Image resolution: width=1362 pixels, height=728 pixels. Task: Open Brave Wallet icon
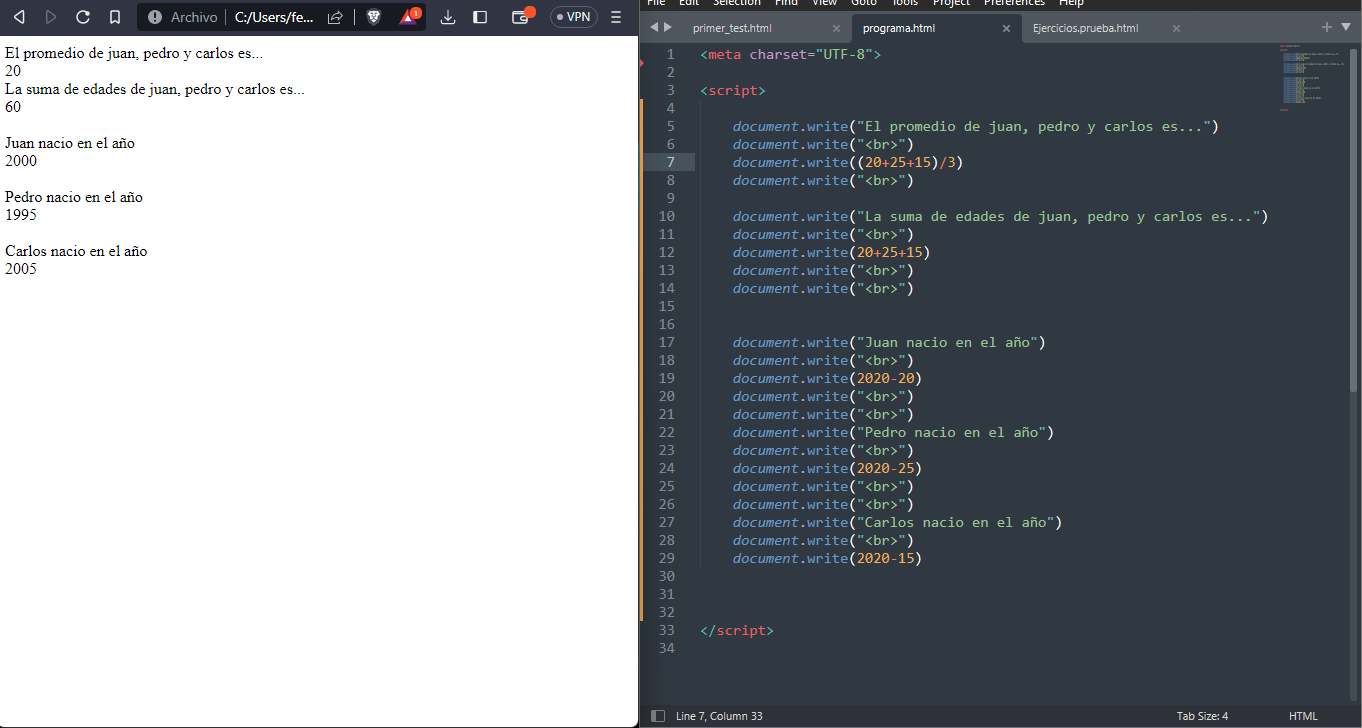coord(520,17)
